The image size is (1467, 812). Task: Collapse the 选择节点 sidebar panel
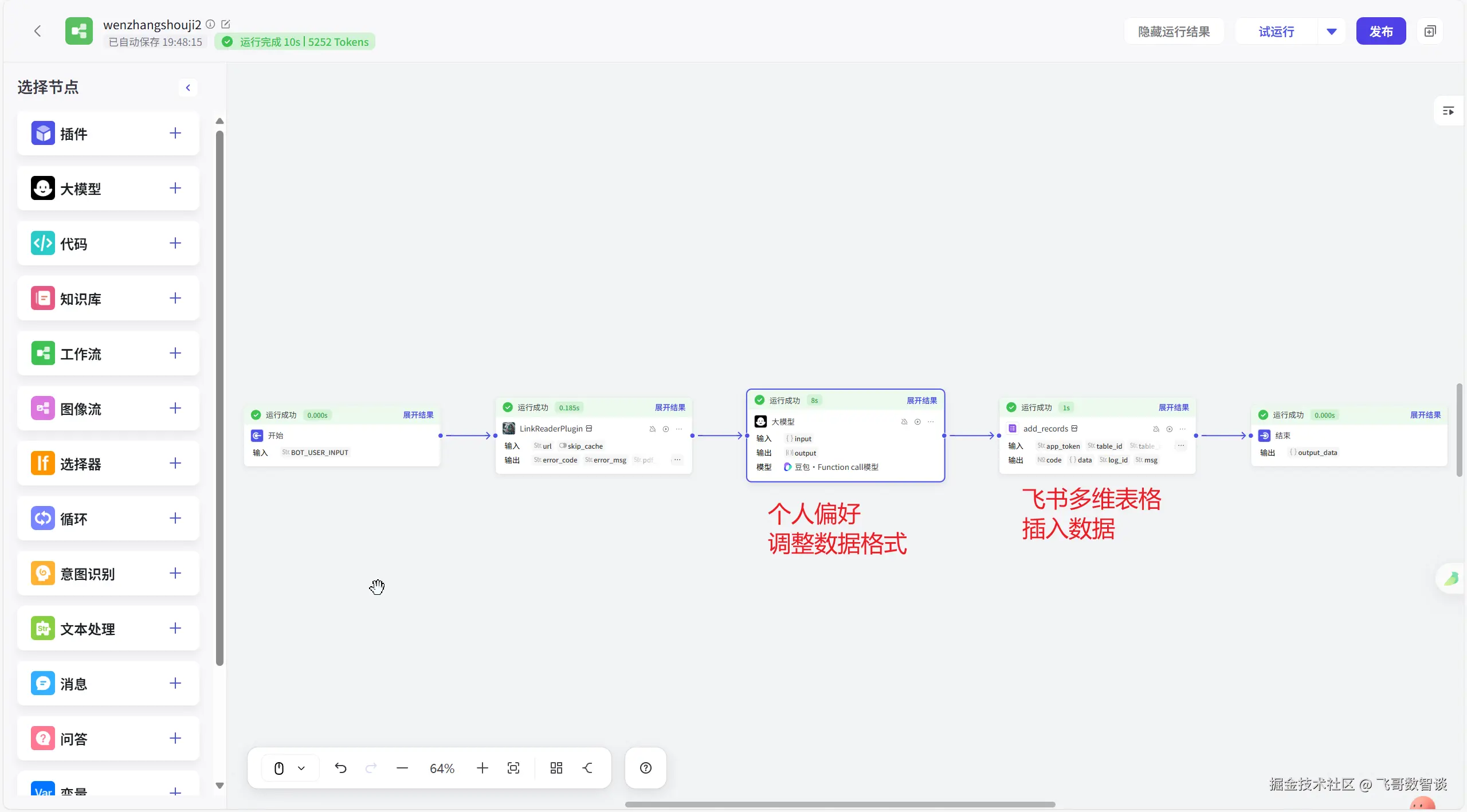188,88
